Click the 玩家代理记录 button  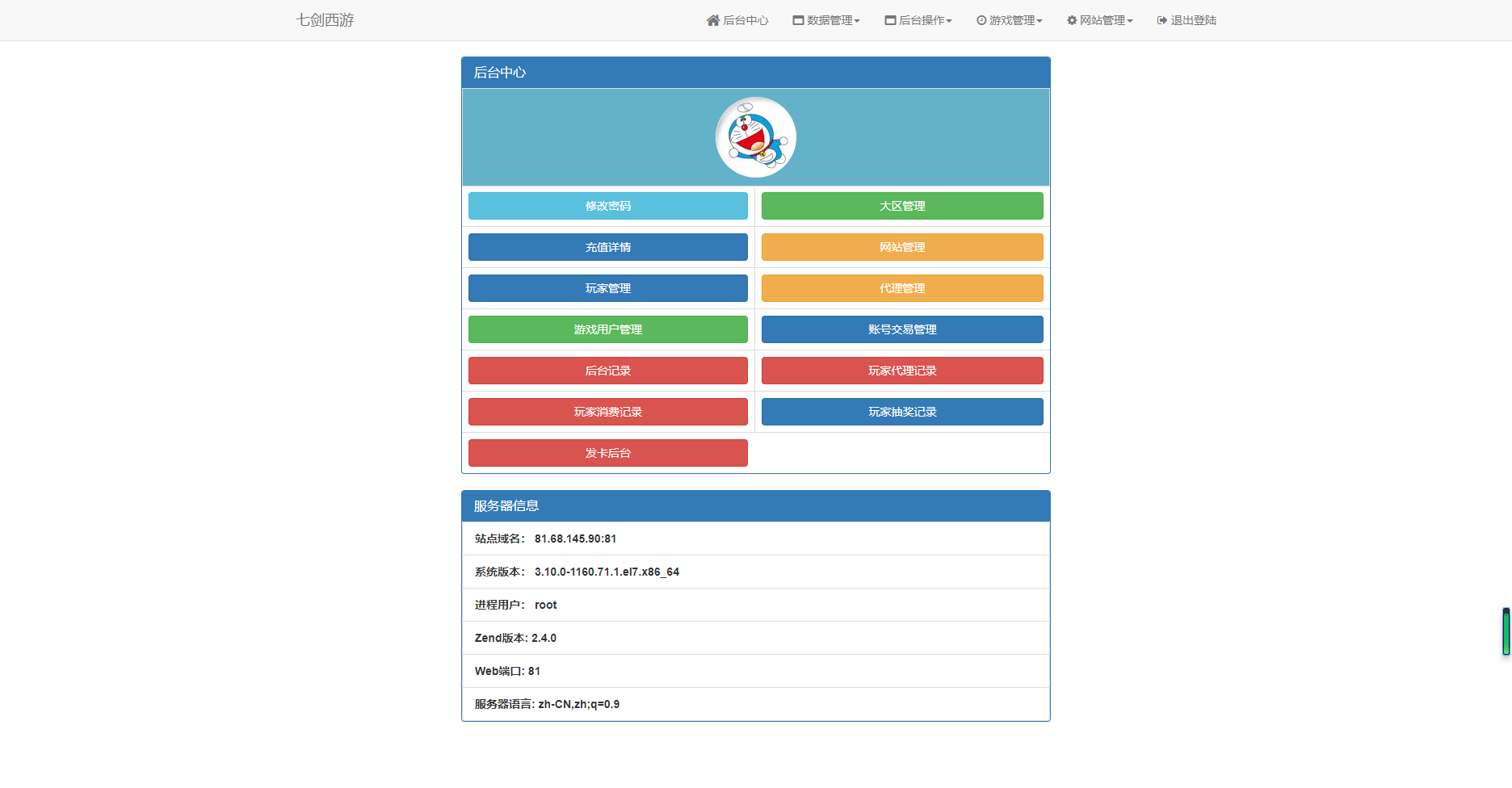(902, 371)
